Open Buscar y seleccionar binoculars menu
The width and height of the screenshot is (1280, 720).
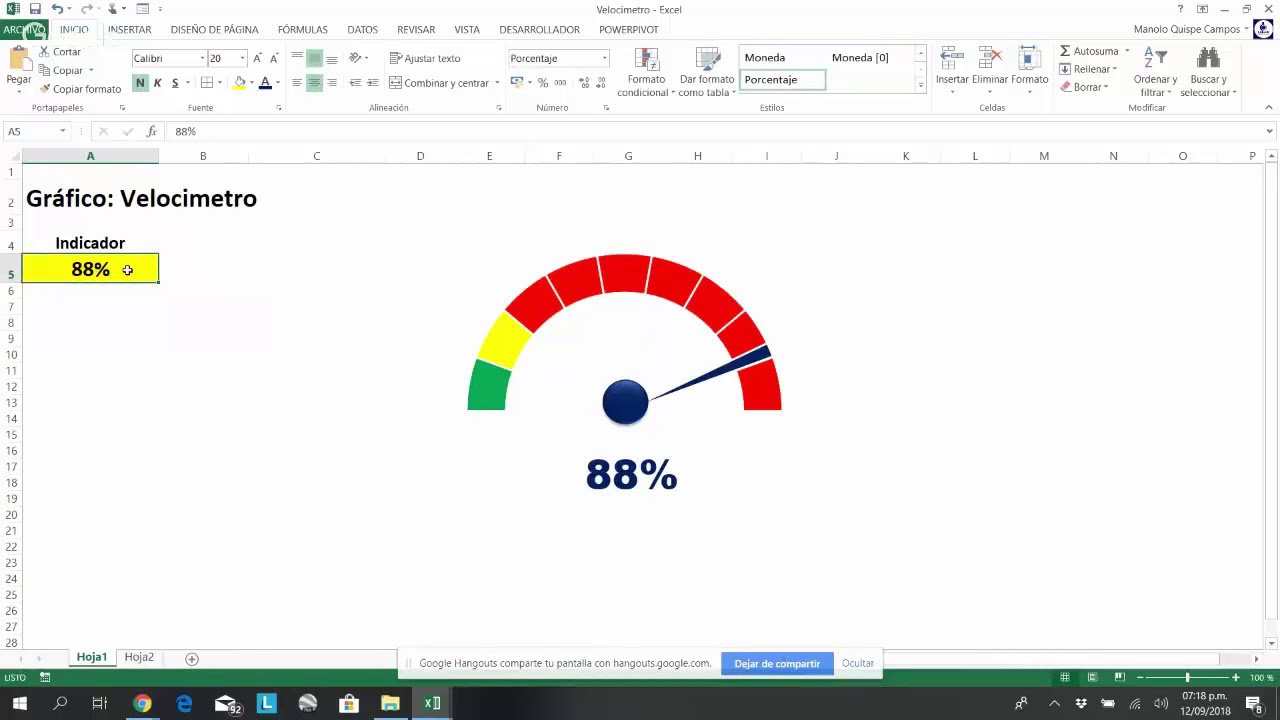pyautogui.click(x=1208, y=72)
